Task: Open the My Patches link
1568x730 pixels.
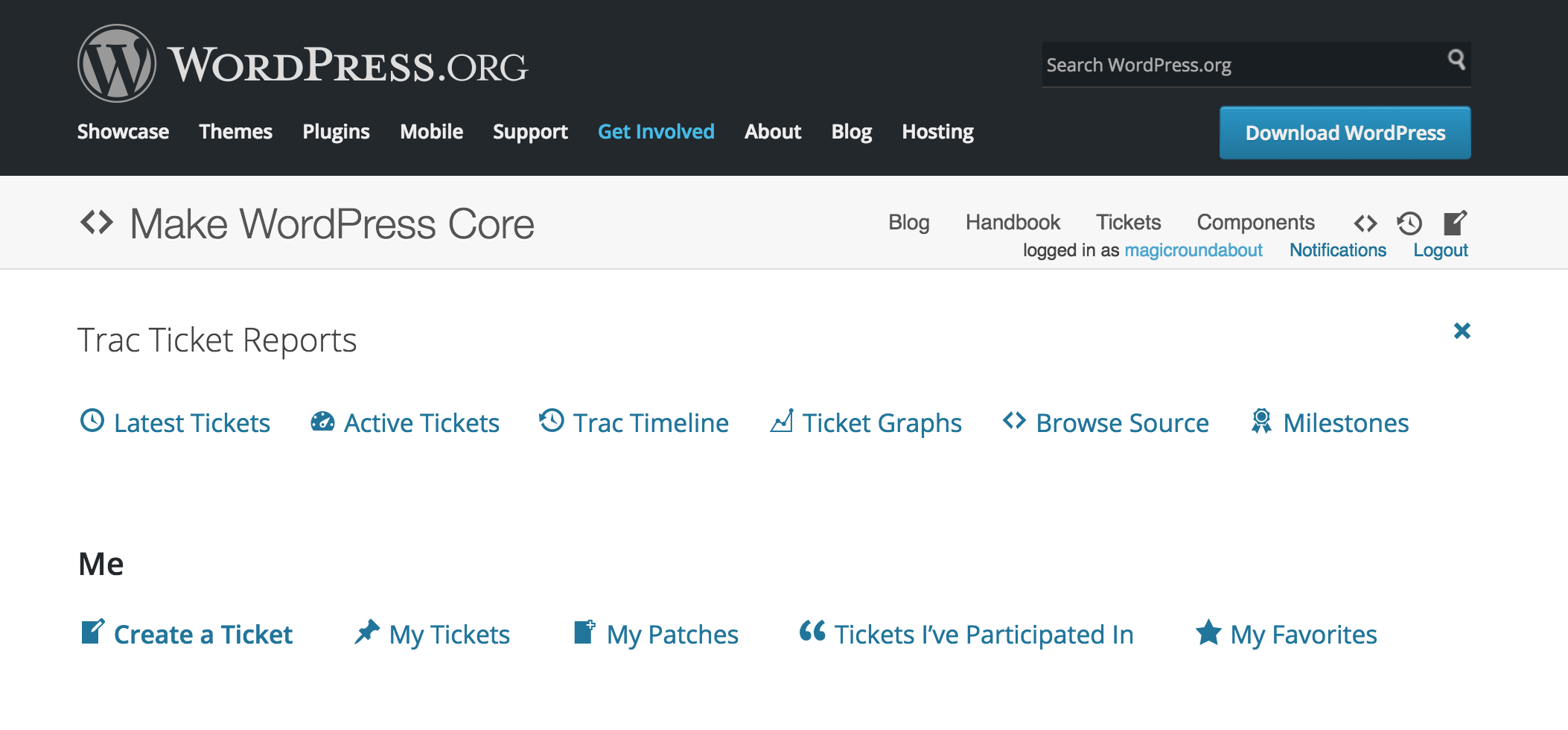Action: (x=672, y=635)
